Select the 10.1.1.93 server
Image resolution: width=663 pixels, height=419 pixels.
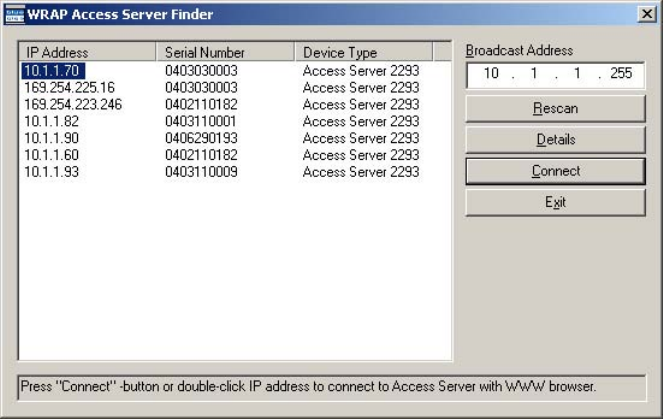tap(51, 172)
